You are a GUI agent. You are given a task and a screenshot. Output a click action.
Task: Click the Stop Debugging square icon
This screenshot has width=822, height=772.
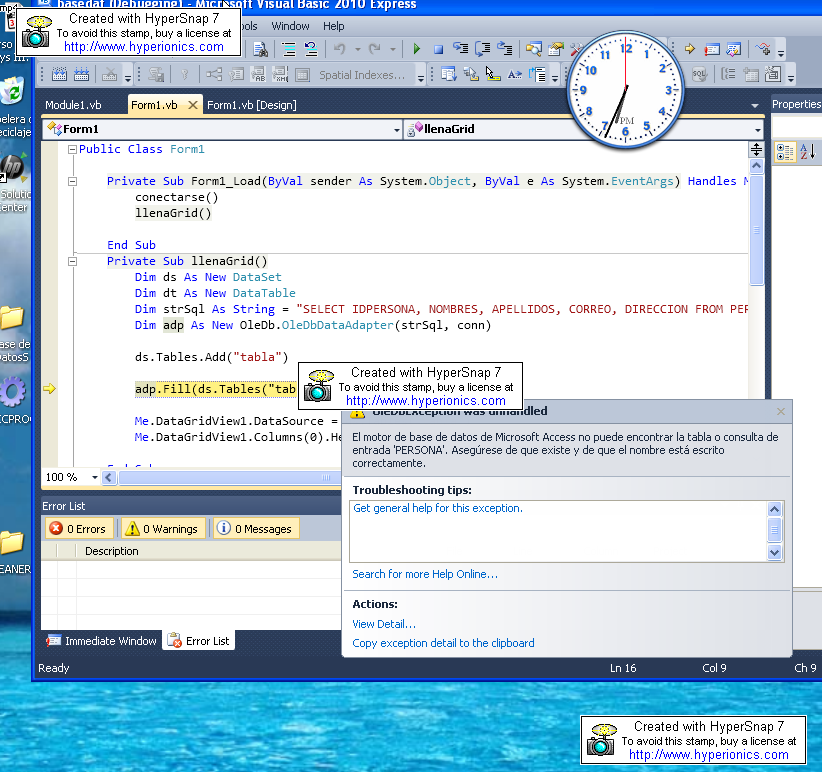[x=439, y=49]
